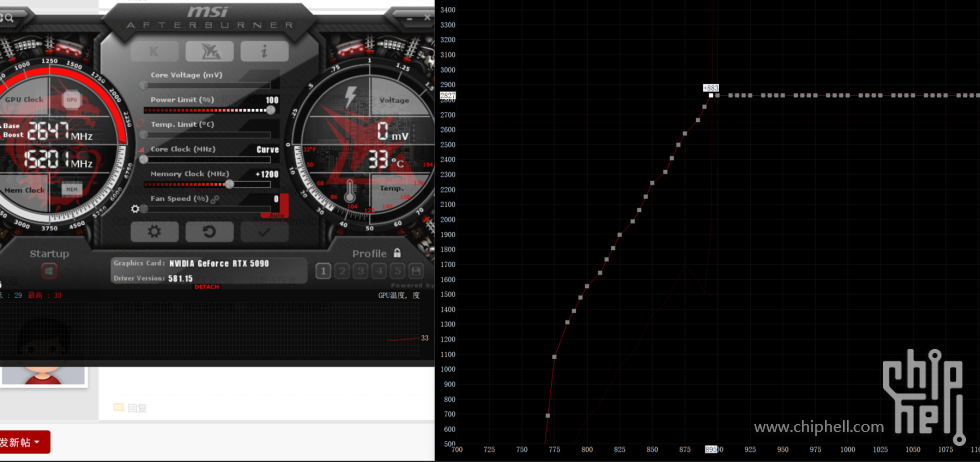Select profile slot 4
The height and width of the screenshot is (462, 980).
pos(379,271)
